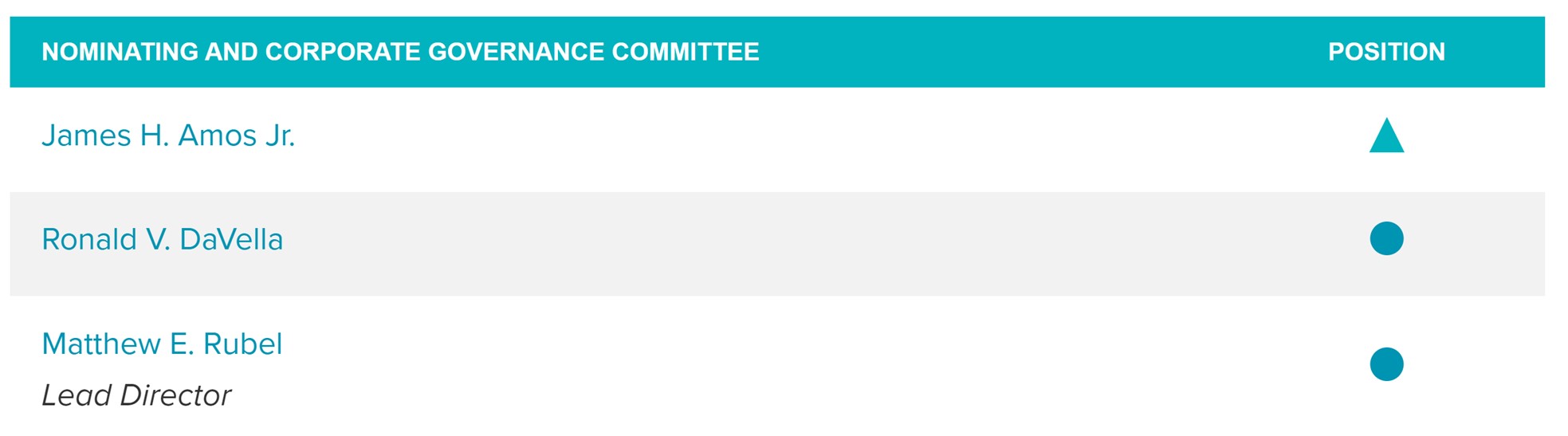Click the surname Rubel in the last row
The height and width of the screenshot is (436, 1568).
click(242, 344)
